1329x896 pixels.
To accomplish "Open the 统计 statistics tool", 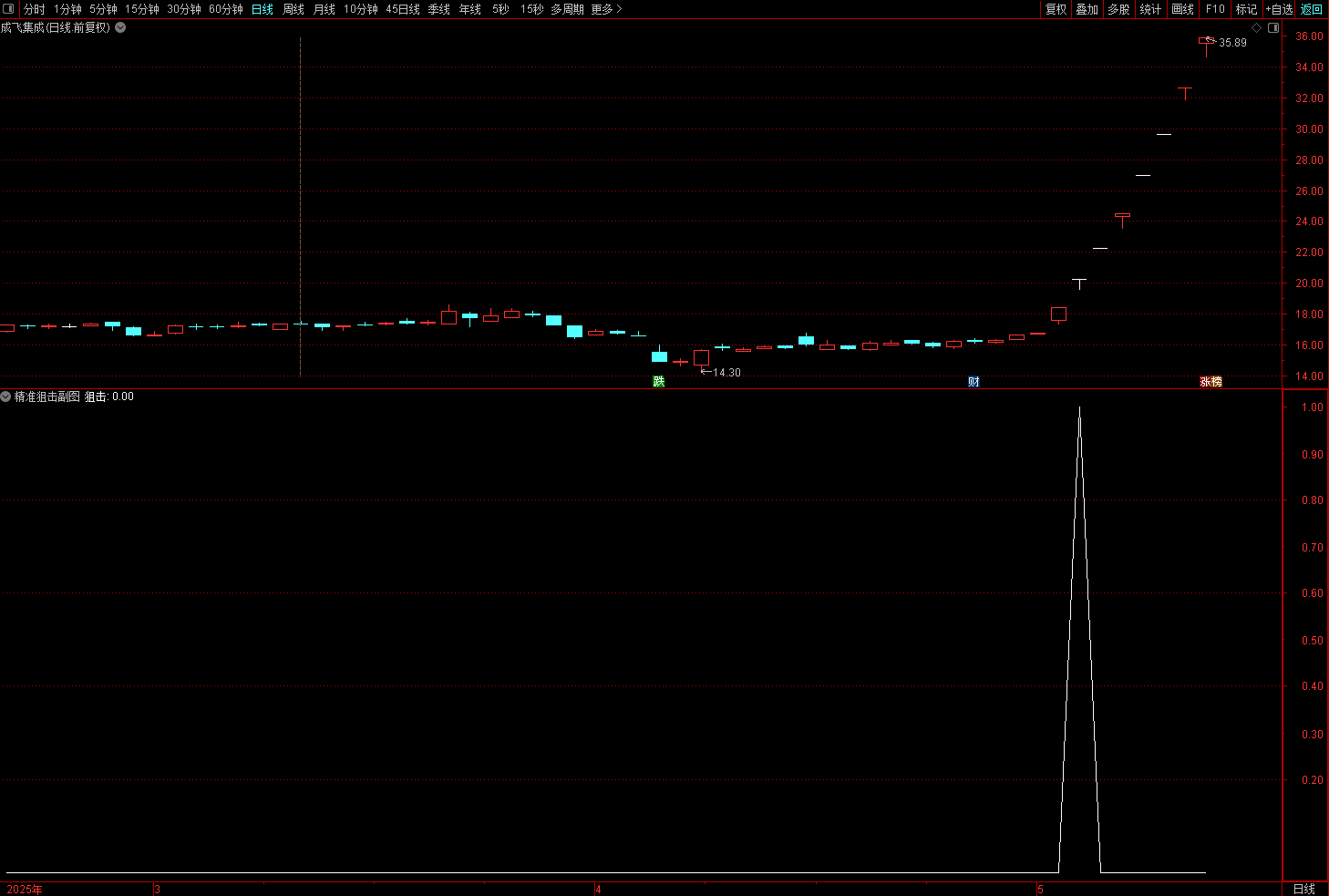I will [x=1151, y=9].
